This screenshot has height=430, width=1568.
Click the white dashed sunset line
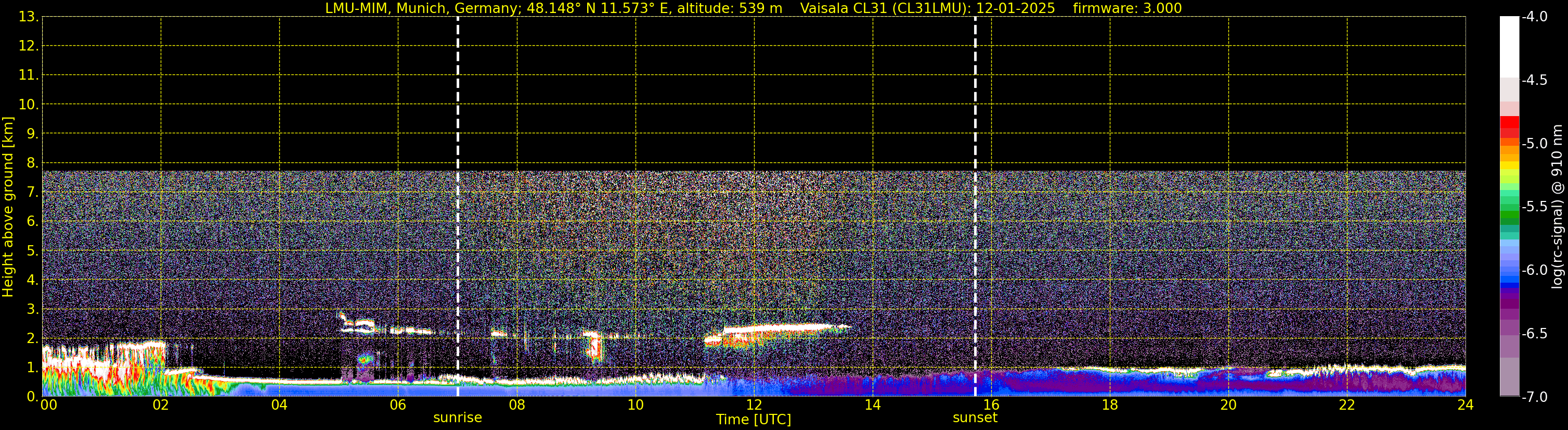click(x=975, y=207)
